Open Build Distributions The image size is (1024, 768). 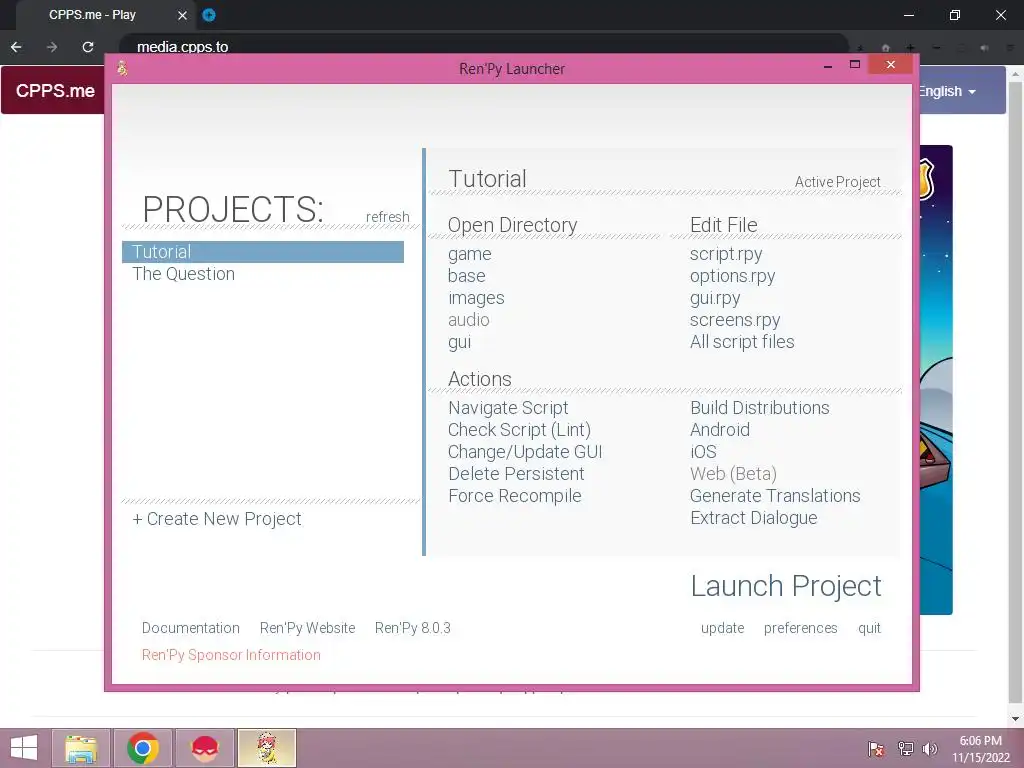760,408
